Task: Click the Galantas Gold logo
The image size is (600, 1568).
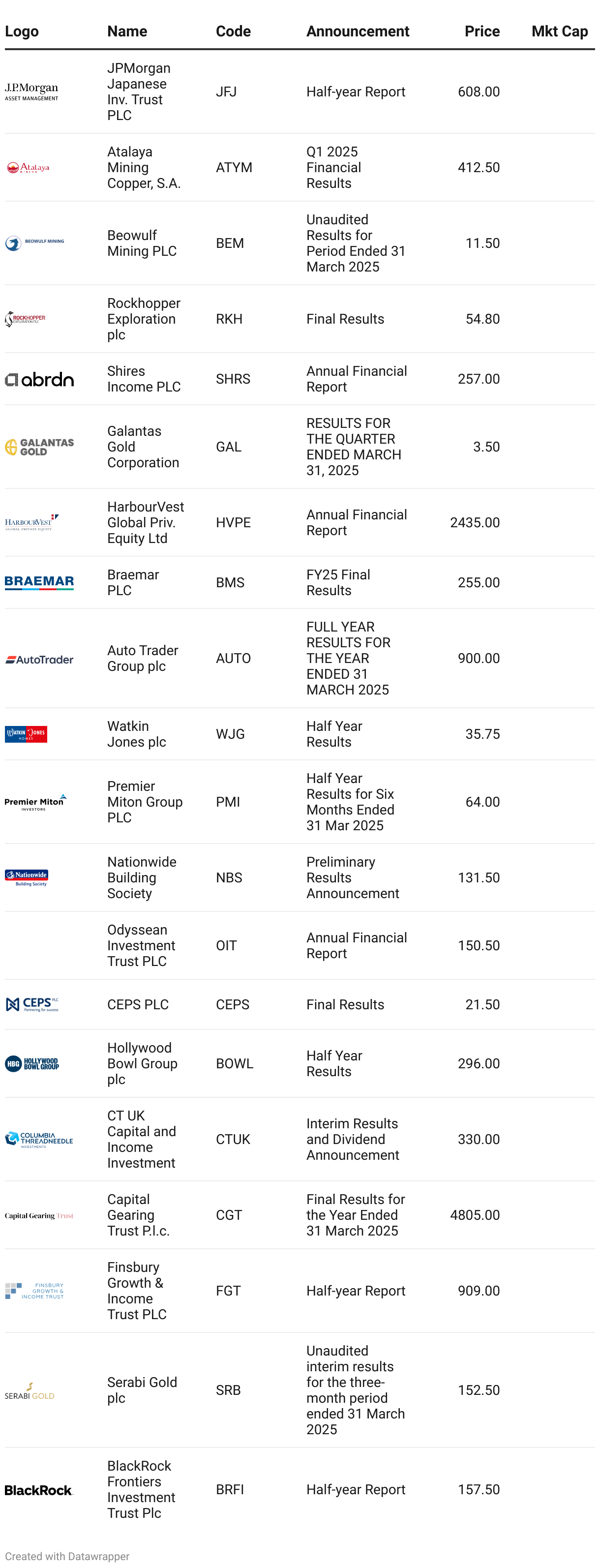Action: pos(39,447)
